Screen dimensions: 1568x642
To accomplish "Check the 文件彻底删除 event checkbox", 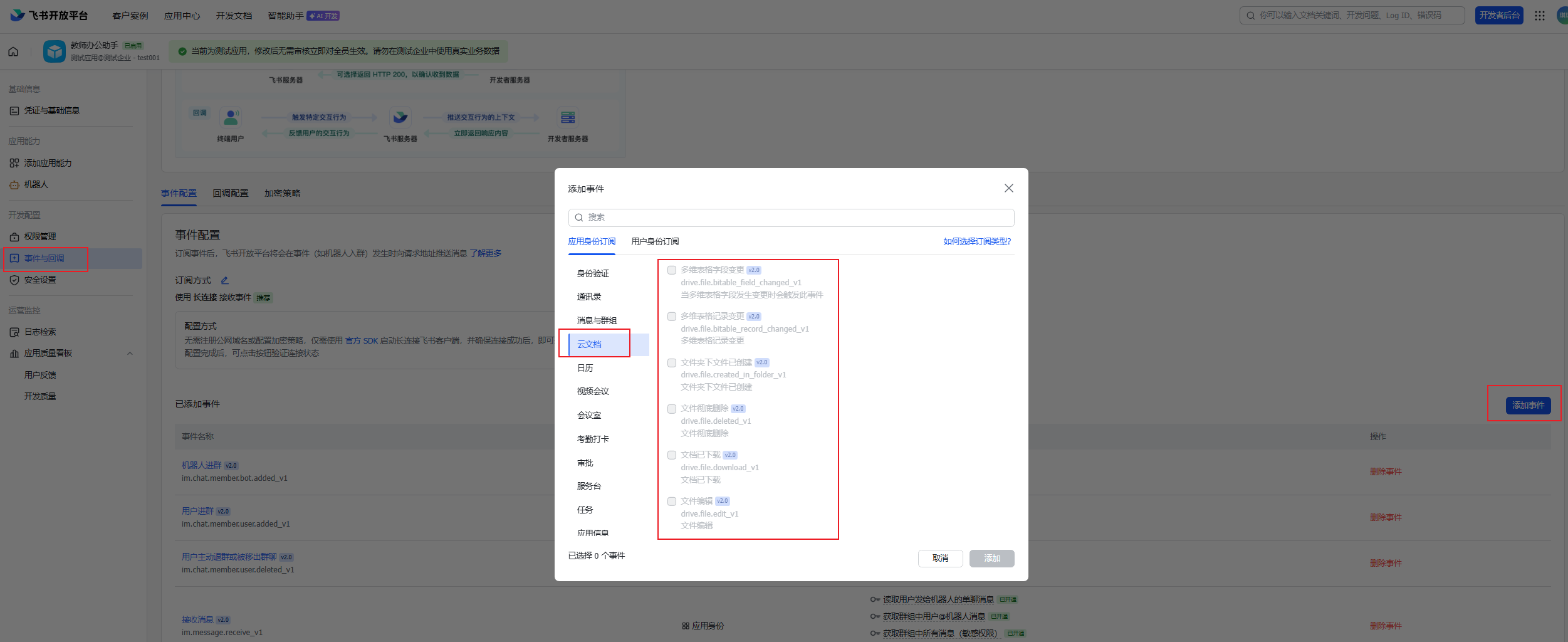I will tap(672, 409).
